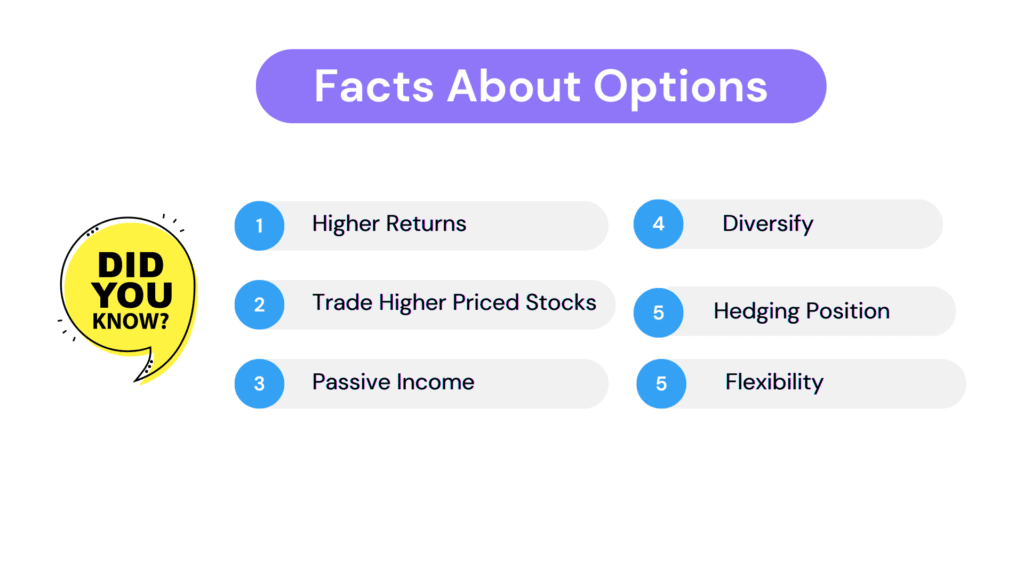Select the Diversify label
This screenshot has height=576, width=1024.
pos(767,224)
